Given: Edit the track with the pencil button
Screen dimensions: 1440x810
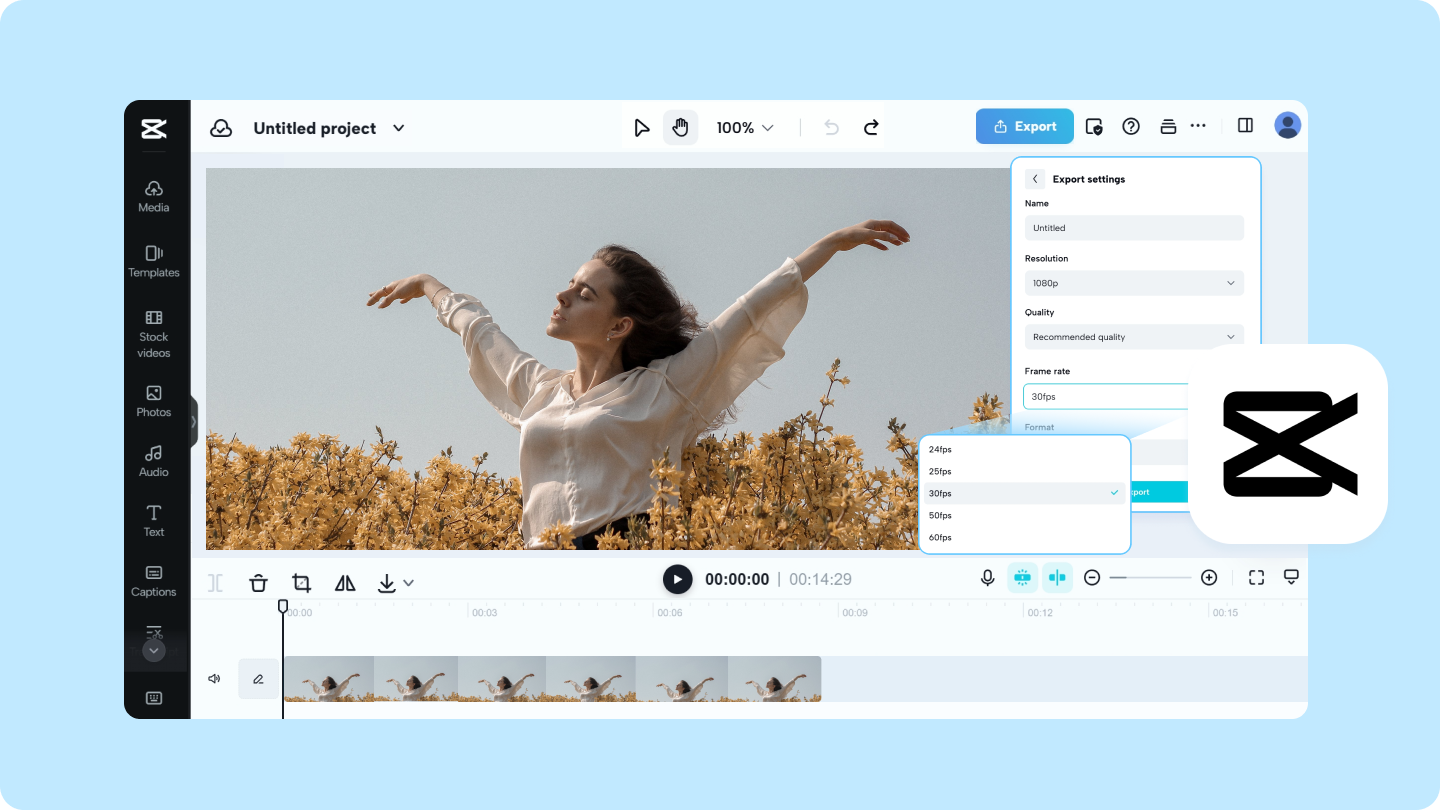Looking at the screenshot, I should coord(258,679).
